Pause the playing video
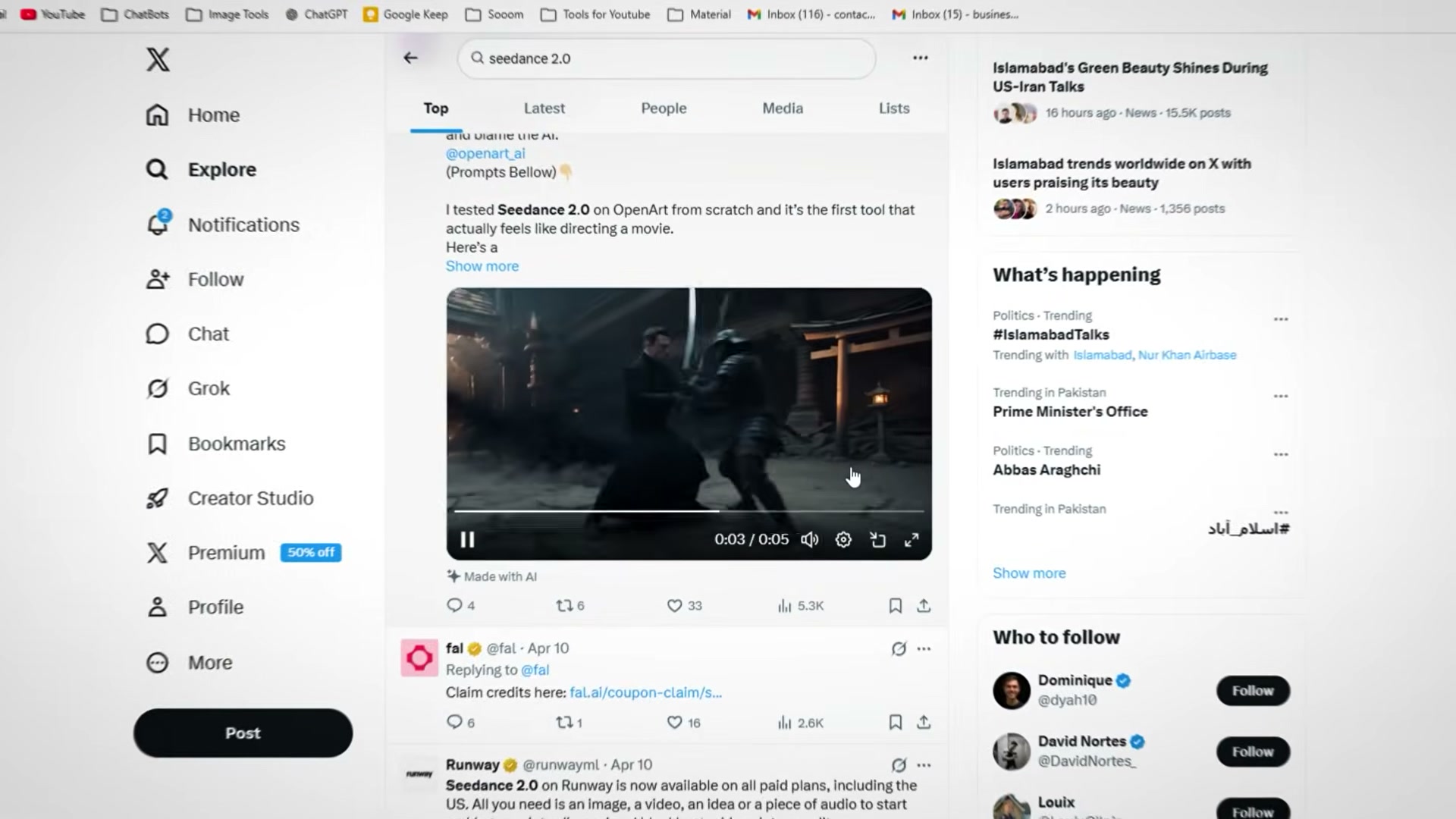Viewport: 1456px width, 819px height. pos(467,539)
